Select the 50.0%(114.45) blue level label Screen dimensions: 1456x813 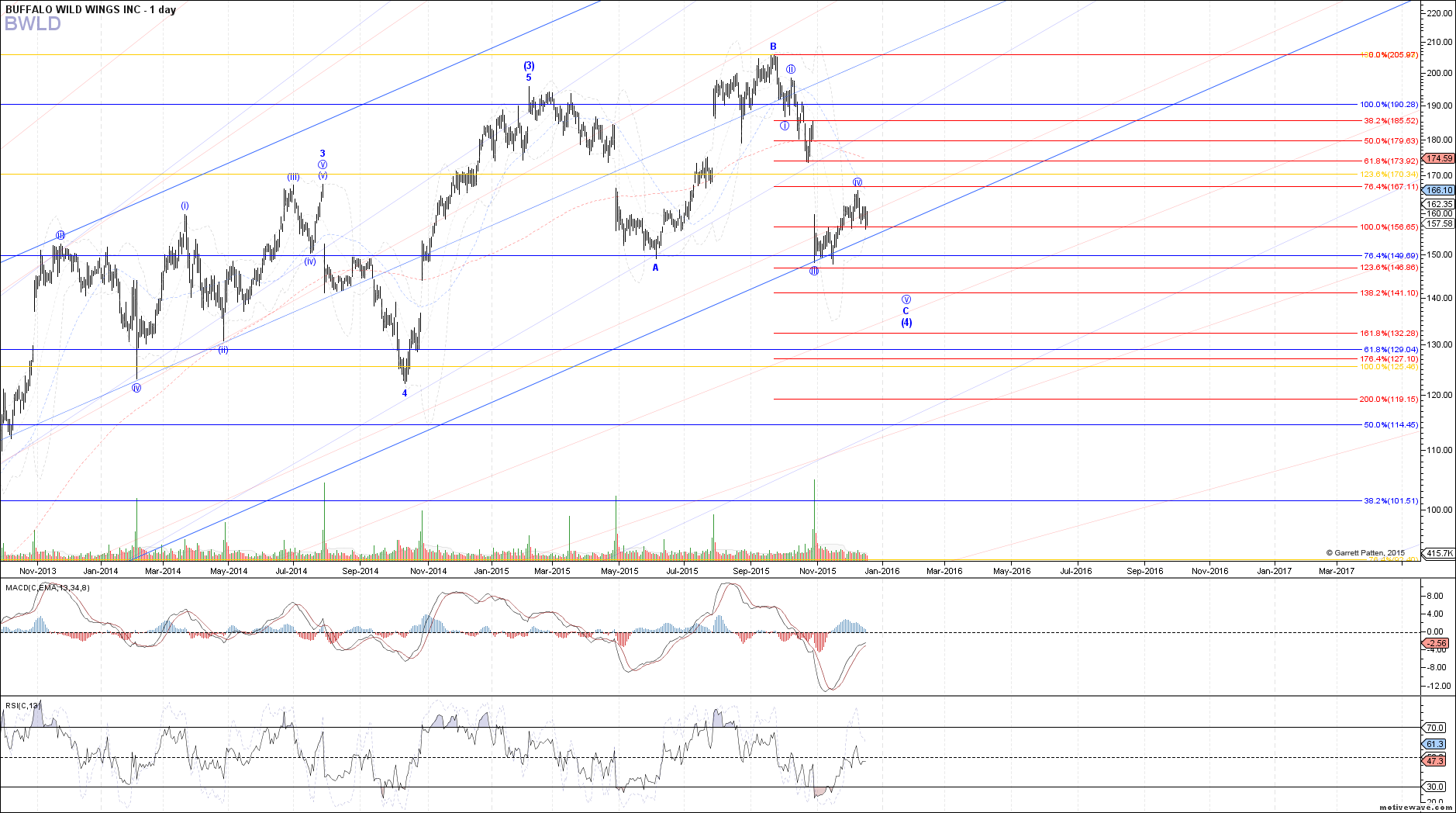(1391, 425)
